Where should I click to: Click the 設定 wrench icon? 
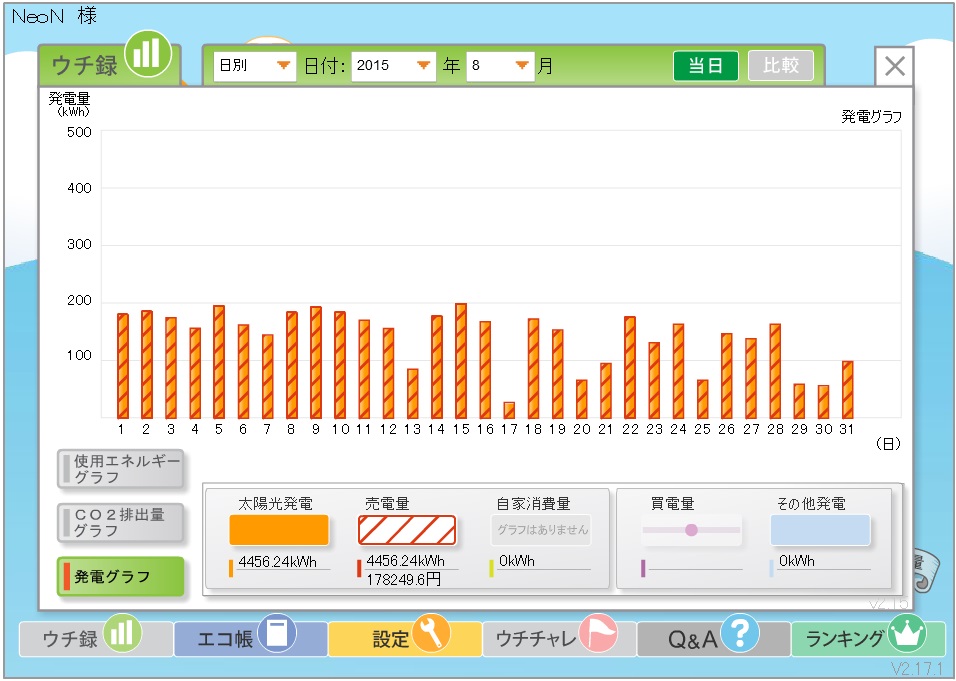(x=431, y=633)
